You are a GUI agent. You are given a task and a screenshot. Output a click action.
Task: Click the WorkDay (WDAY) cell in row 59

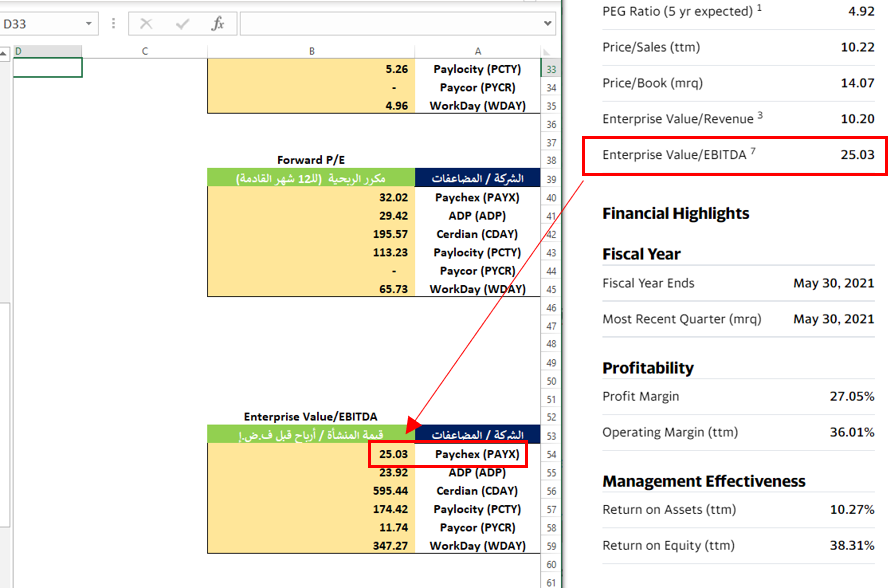pos(478,545)
